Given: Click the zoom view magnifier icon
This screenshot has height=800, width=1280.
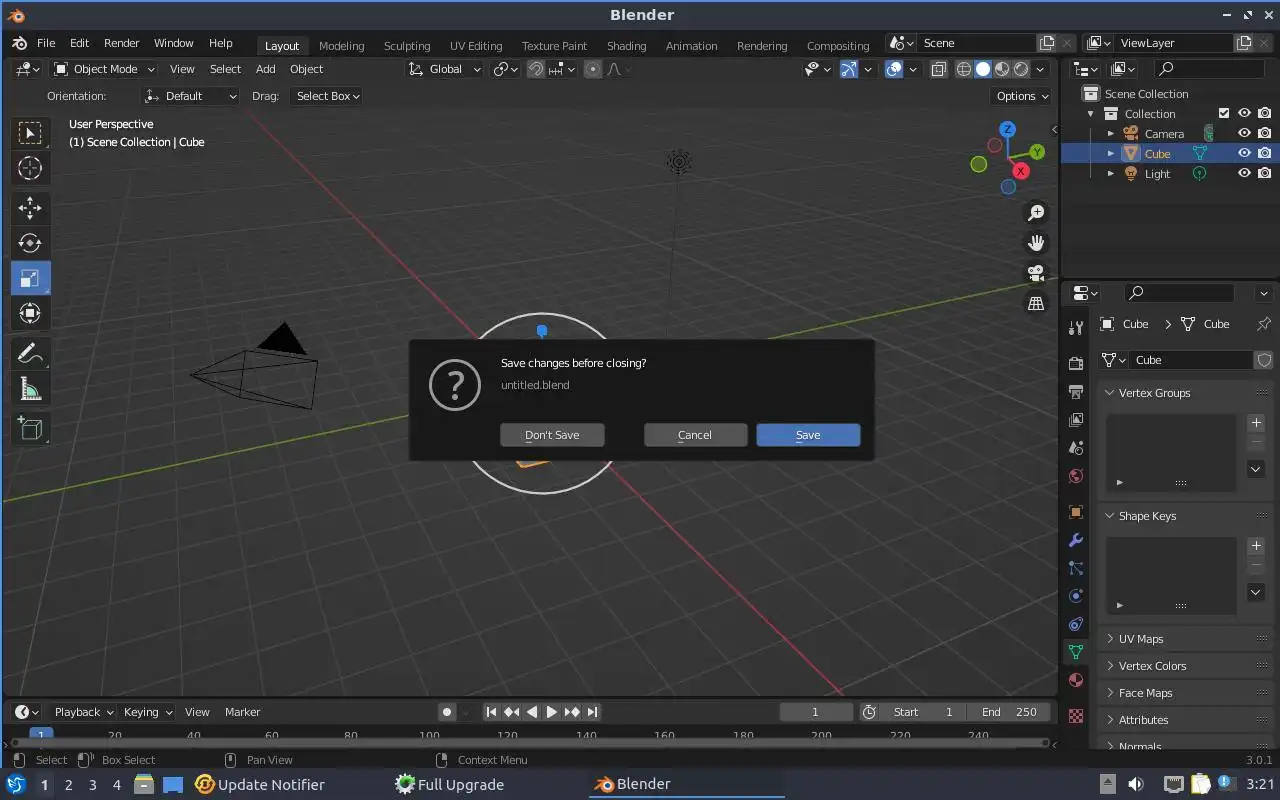Looking at the screenshot, I should 1036,213.
